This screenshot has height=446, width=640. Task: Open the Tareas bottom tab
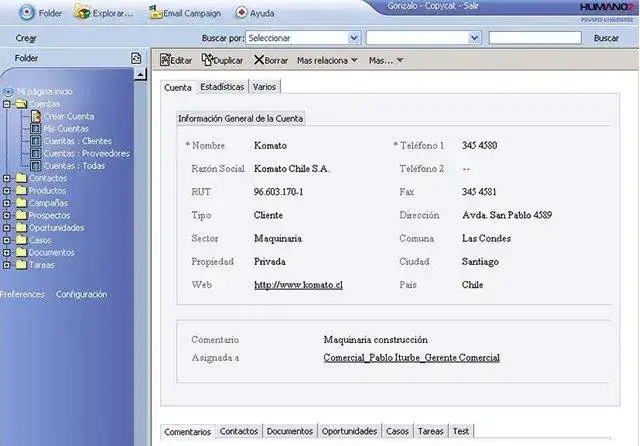[431, 431]
